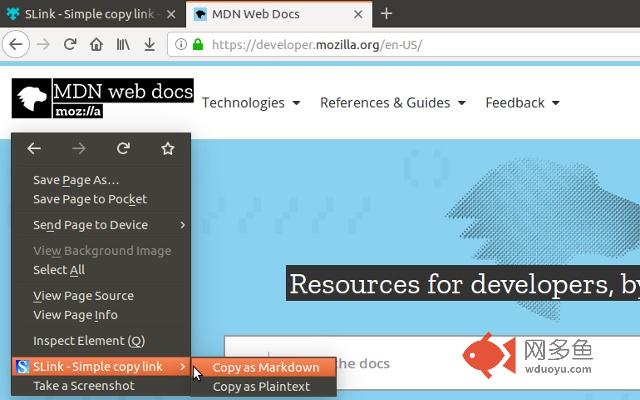640x400 pixels.
Task: Click the moz://a logo text
Action: coord(78,111)
